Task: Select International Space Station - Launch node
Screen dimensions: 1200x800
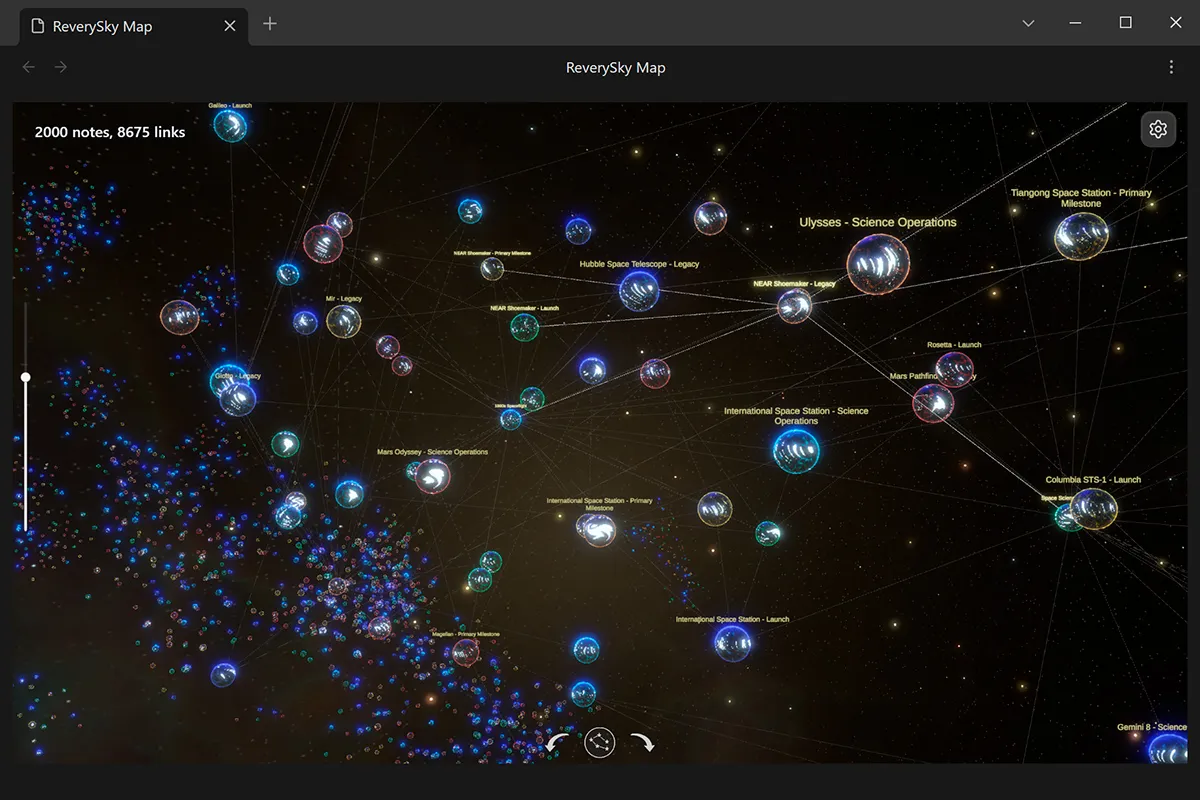Action: [x=732, y=642]
